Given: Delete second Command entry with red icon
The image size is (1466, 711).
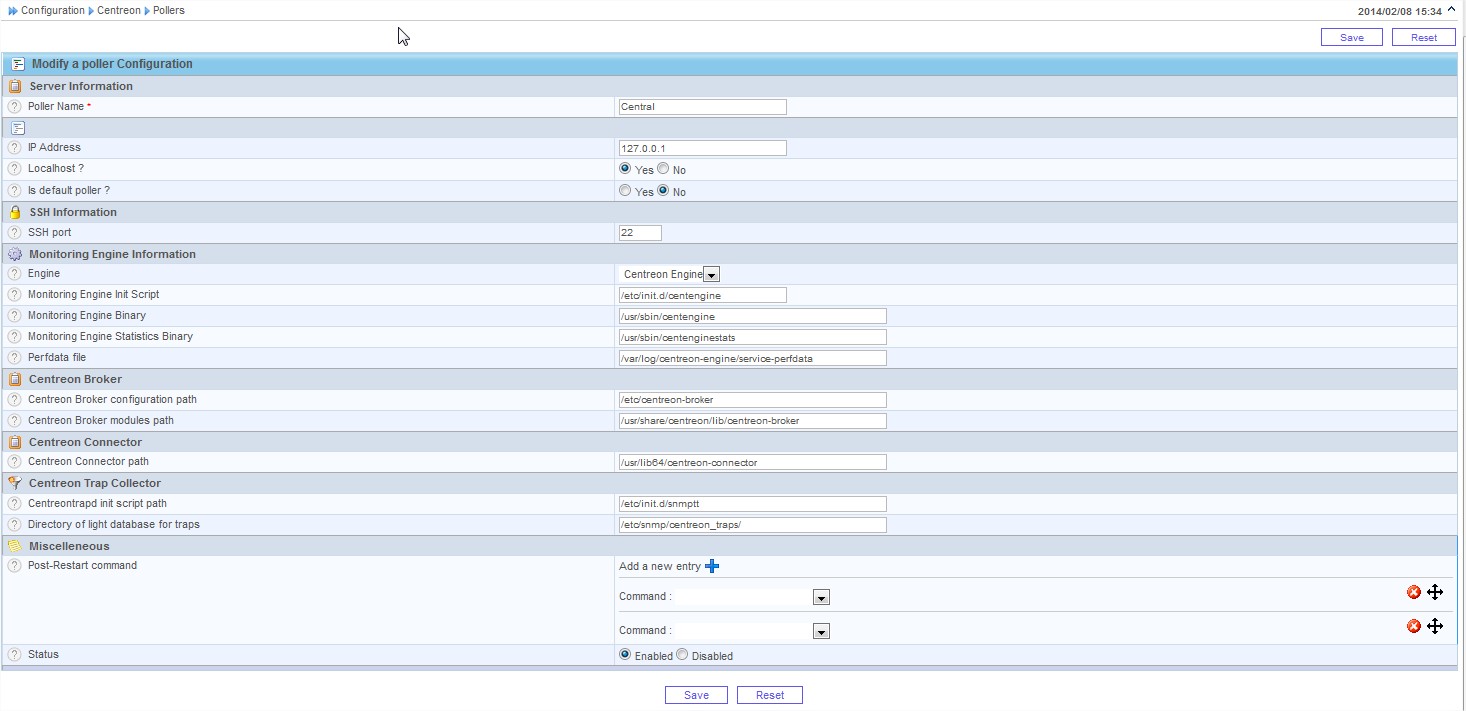Looking at the screenshot, I should point(1414,626).
